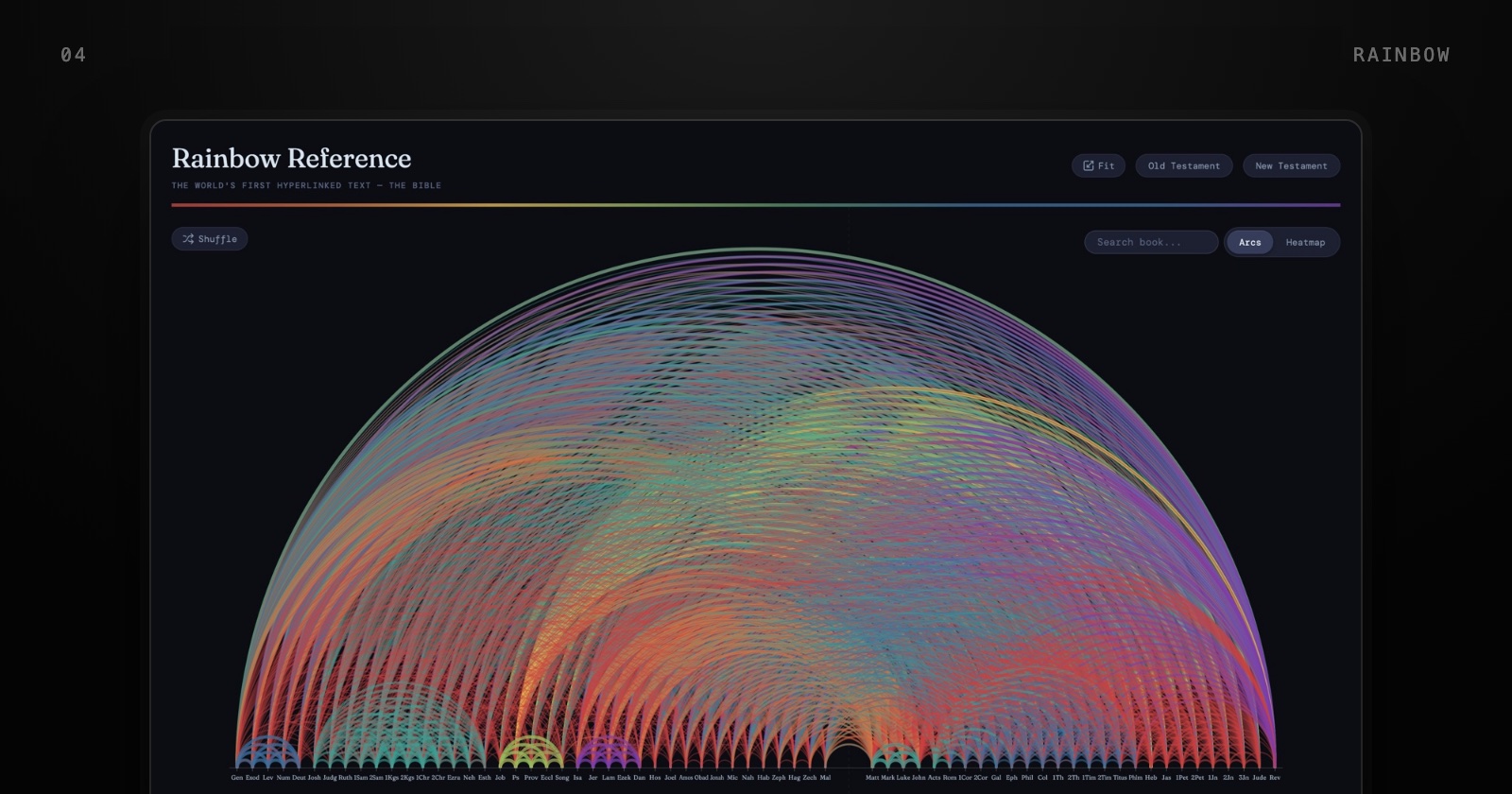Switch to Heatmap view
The image size is (1512, 794).
(x=1305, y=242)
